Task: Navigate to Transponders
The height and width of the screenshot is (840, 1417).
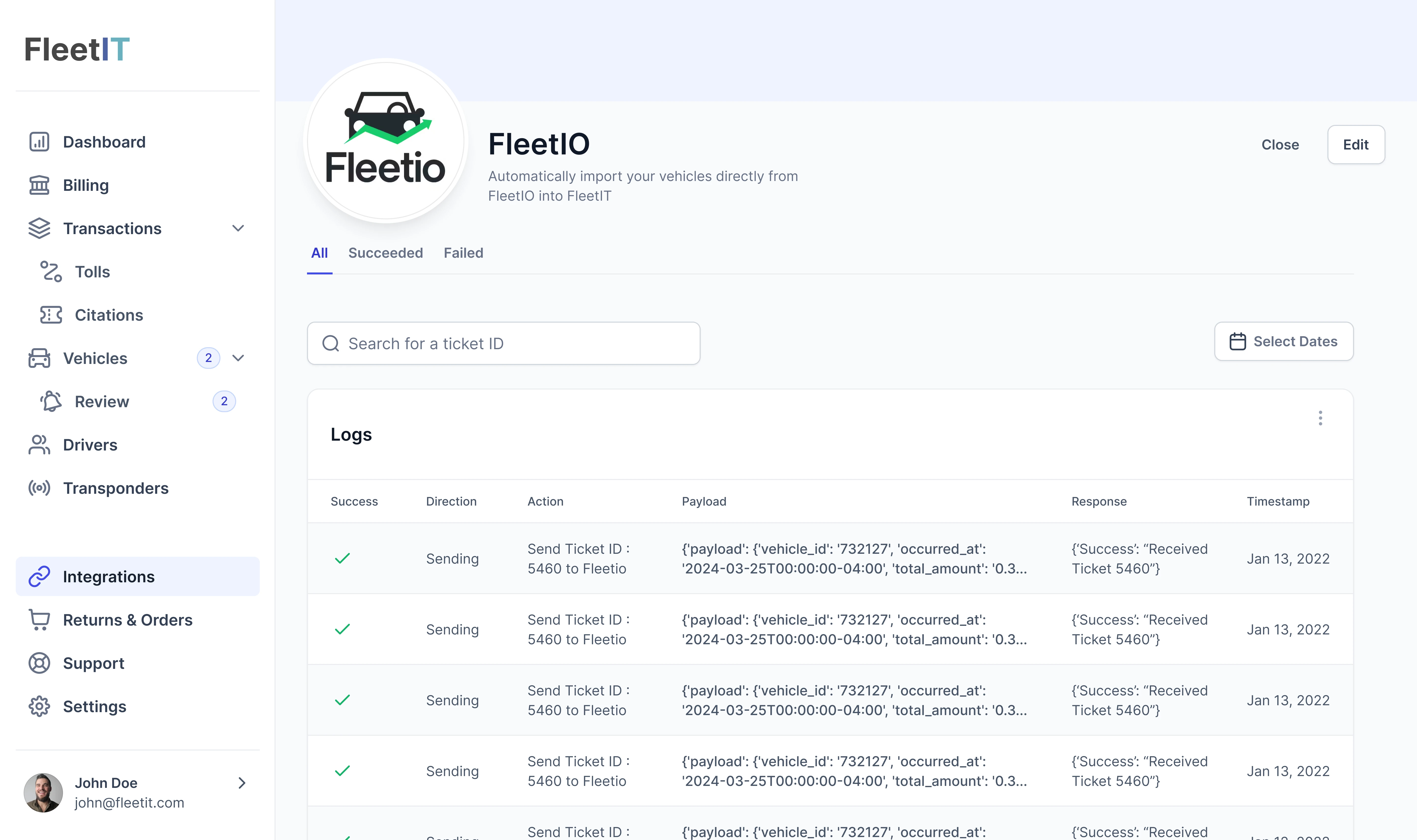Action: click(x=138, y=488)
